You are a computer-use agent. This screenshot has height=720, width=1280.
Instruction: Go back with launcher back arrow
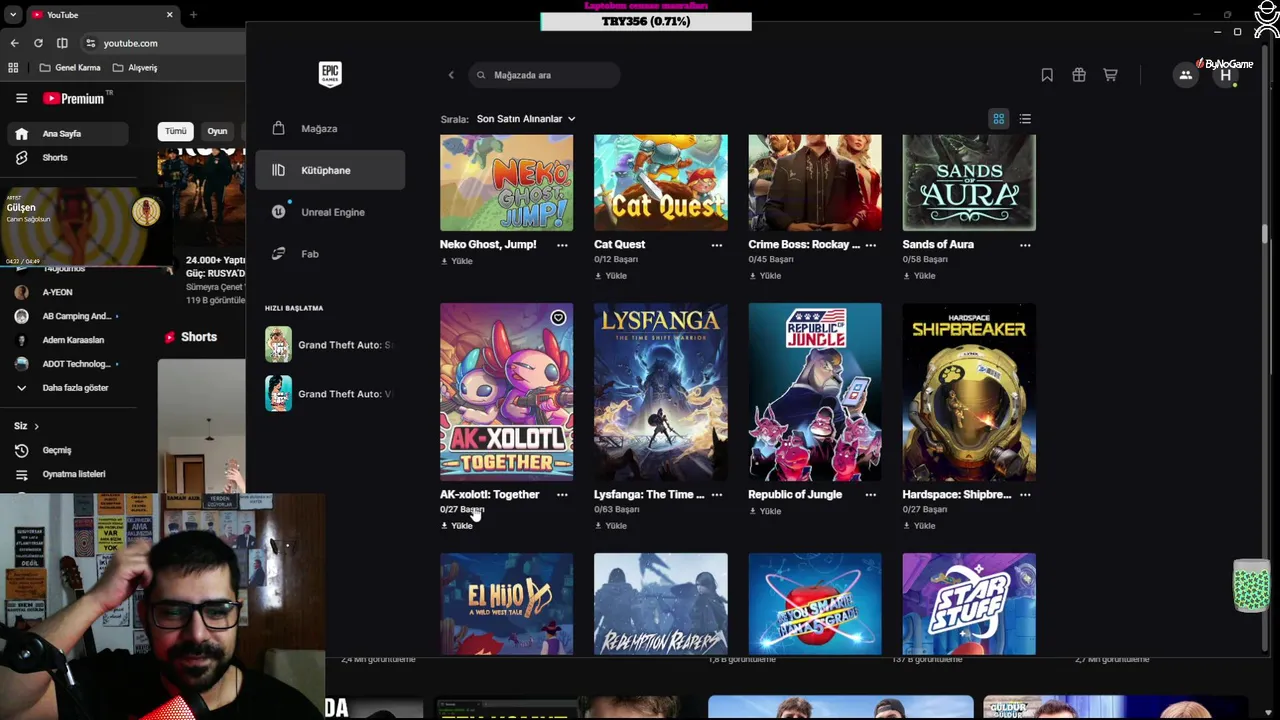point(451,75)
